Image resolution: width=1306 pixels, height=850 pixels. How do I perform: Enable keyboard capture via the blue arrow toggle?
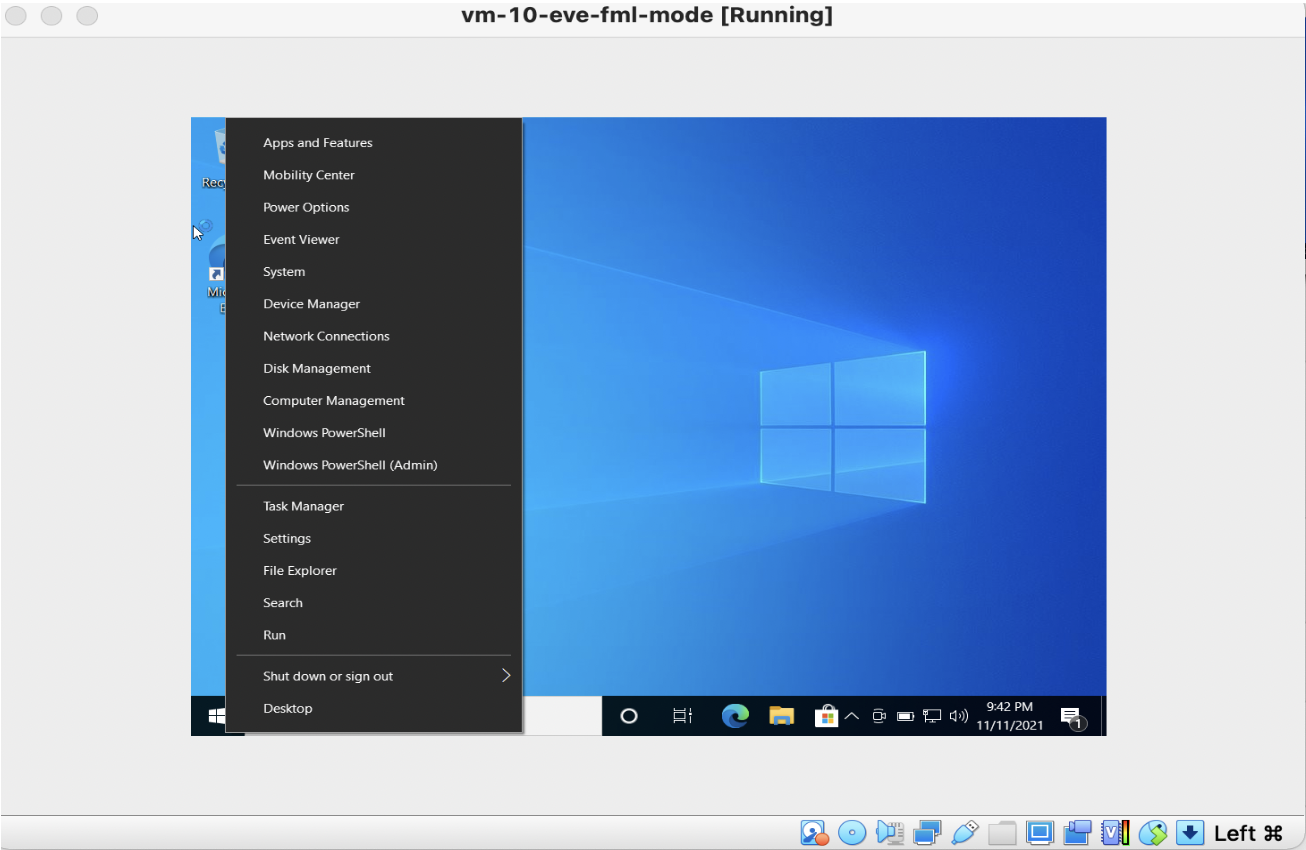(x=1190, y=832)
